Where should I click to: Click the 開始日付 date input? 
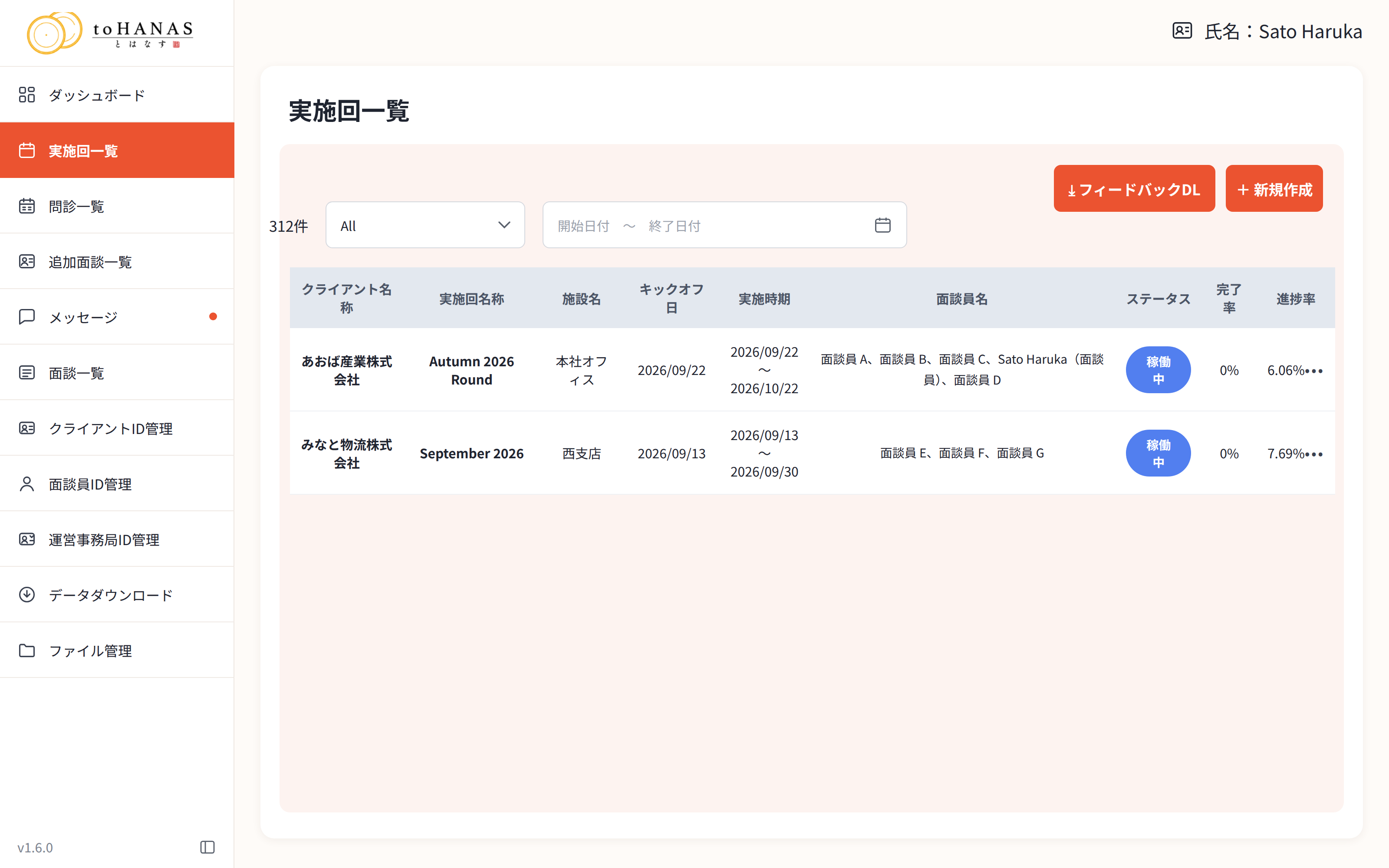pos(583,226)
